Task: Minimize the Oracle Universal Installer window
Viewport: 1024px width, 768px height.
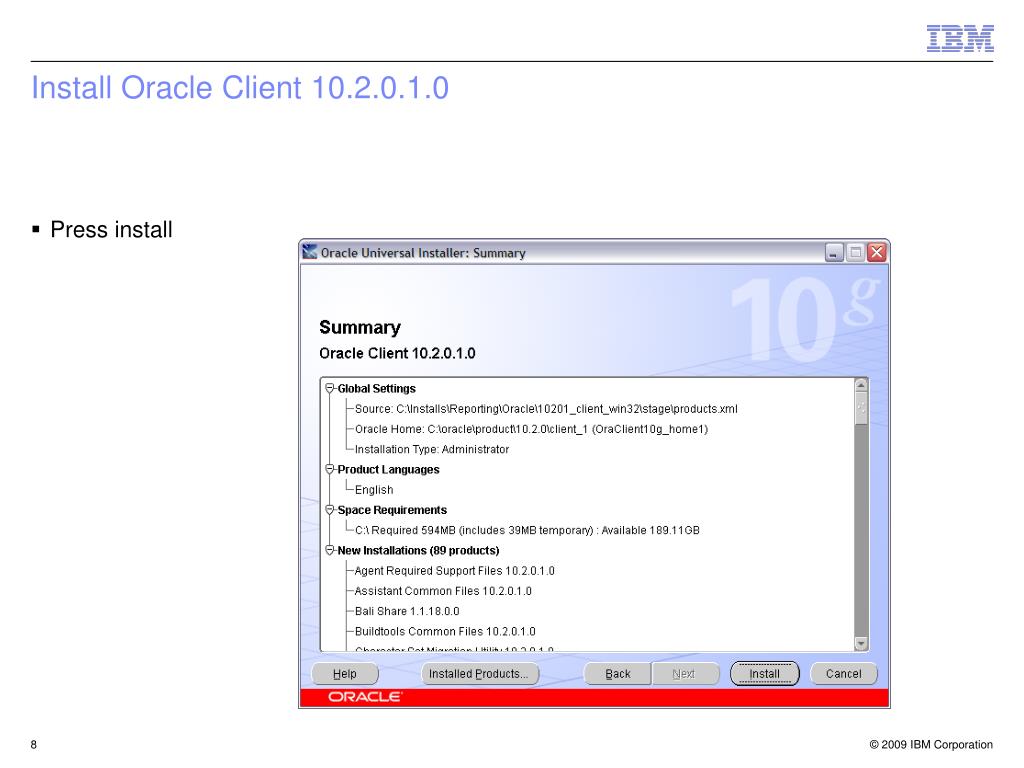Action: tap(834, 252)
